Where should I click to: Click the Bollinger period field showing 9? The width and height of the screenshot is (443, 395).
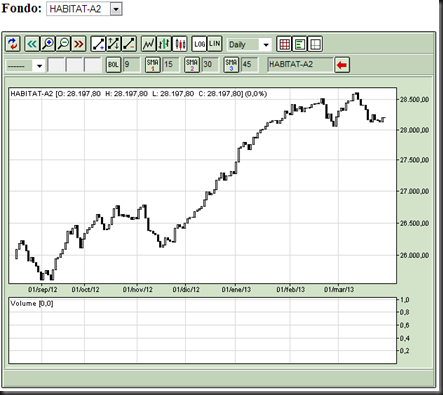pos(131,64)
